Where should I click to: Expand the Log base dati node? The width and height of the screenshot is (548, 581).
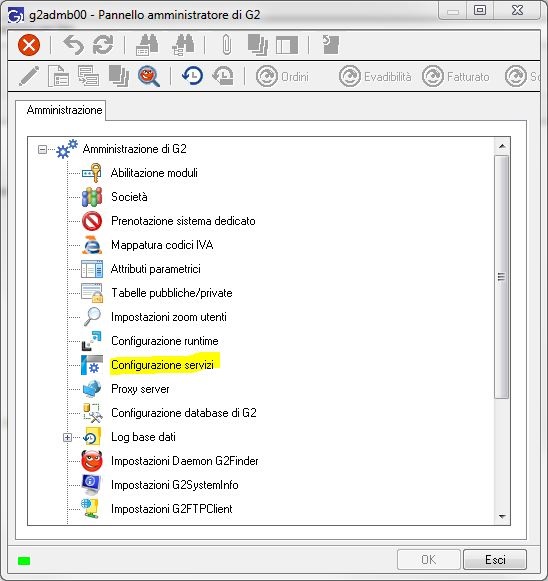tap(67, 438)
